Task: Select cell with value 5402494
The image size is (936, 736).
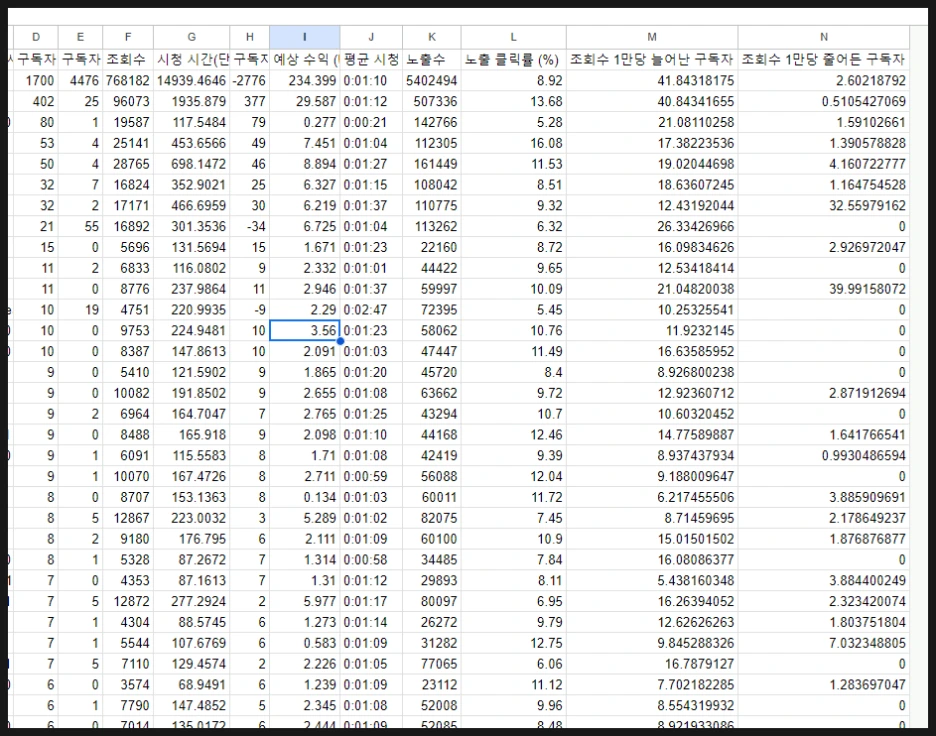Action: [x=432, y=80]
